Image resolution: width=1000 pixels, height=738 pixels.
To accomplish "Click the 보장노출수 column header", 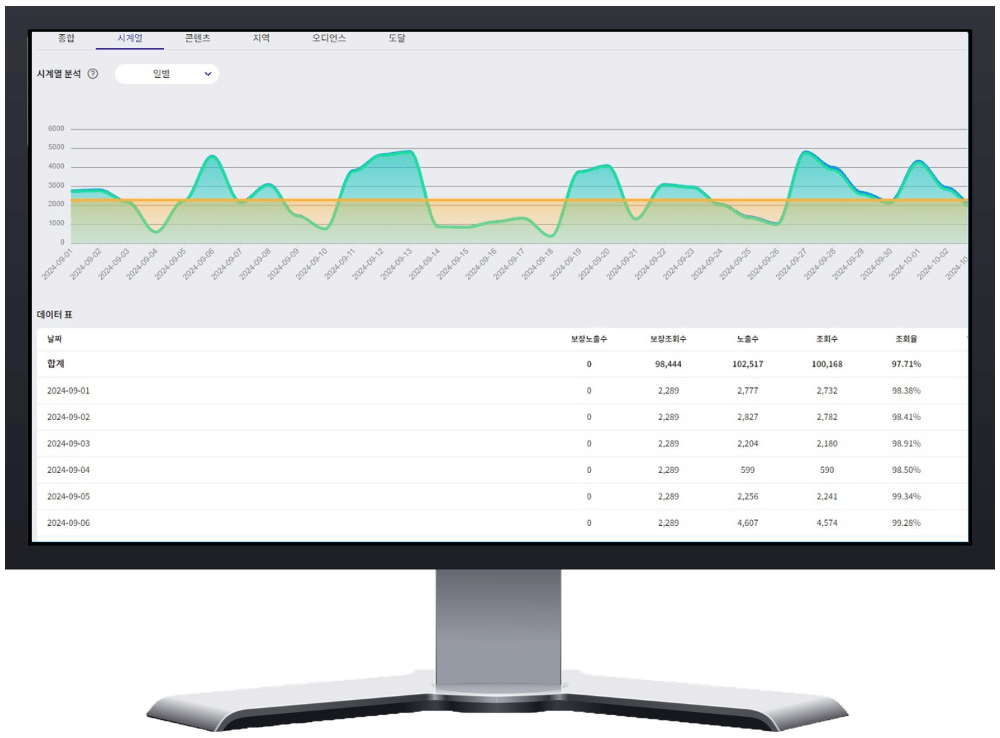I will 589,340.
